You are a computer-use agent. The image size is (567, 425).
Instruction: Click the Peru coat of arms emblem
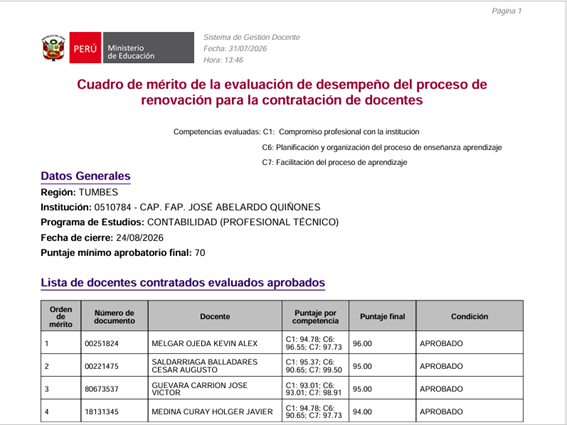(54, 48)
